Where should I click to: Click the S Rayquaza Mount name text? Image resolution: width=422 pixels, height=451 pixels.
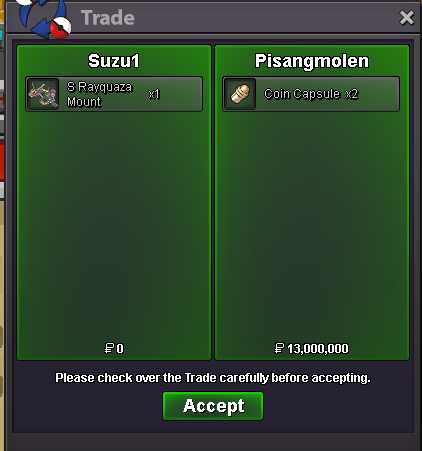pos(99,94)
